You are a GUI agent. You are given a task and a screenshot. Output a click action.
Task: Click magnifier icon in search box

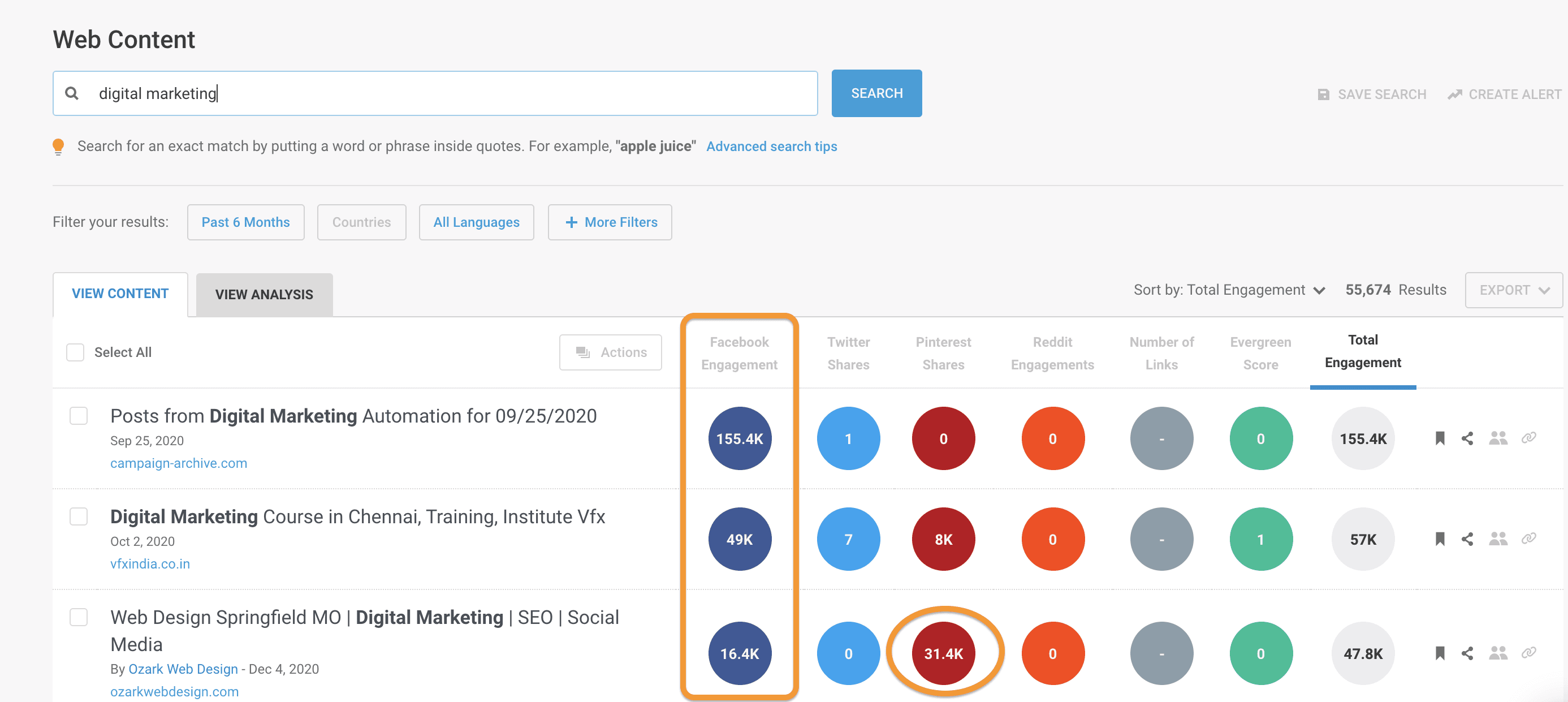point(72,93)
